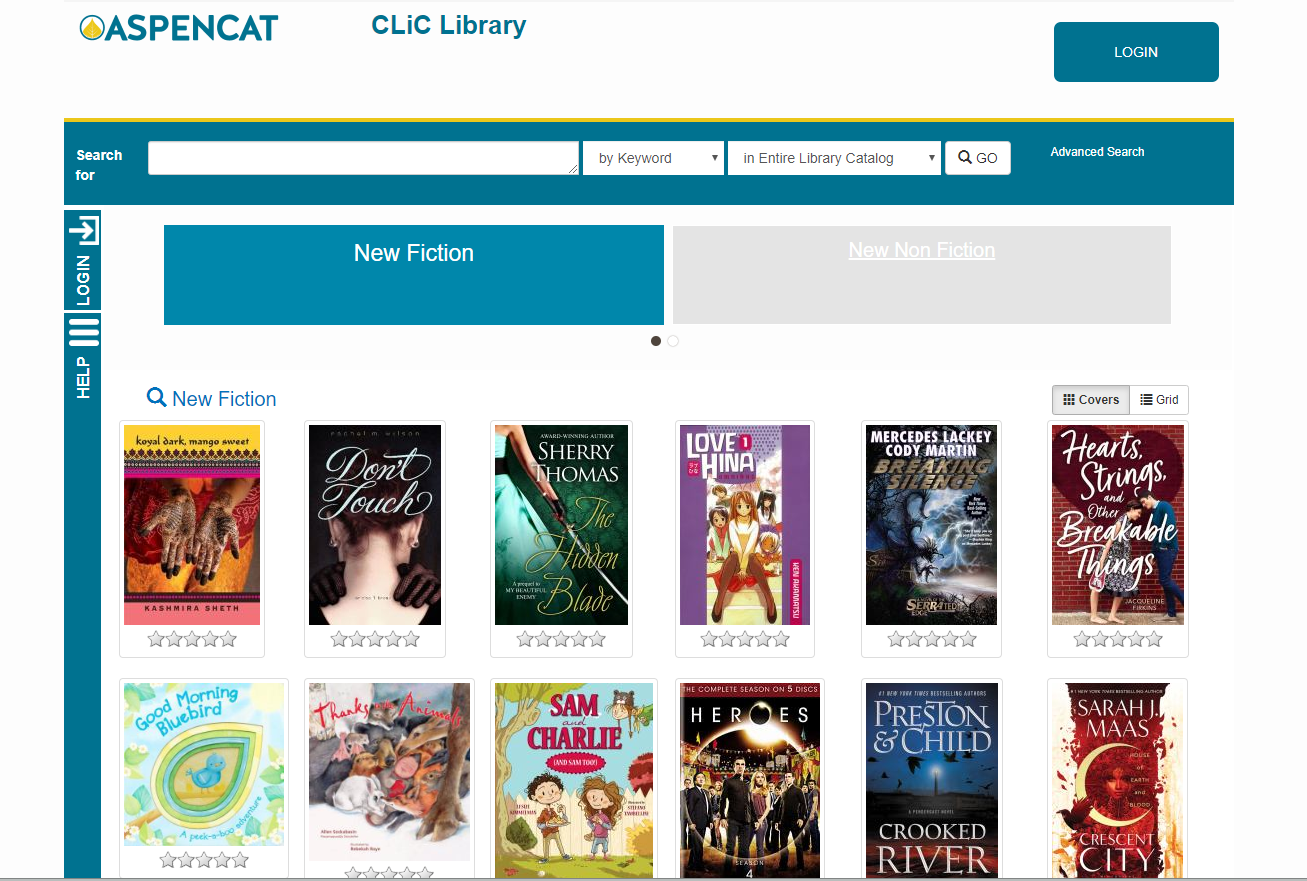Open the sidebar HELP menu icon

[84, 331]
